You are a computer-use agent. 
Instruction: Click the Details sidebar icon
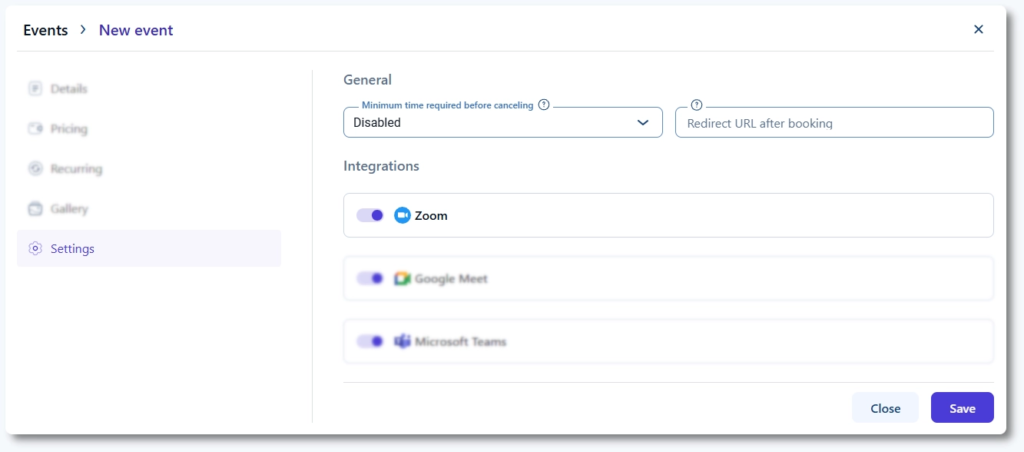35,88
